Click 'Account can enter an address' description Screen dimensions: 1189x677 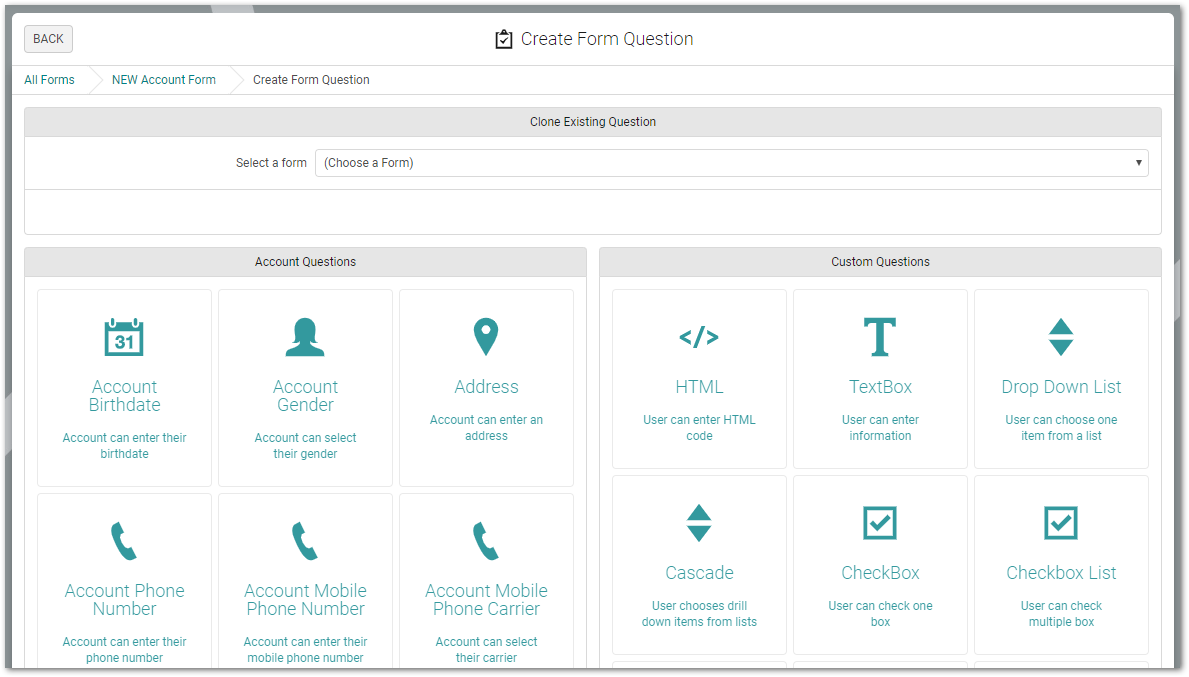pos(486,428)
